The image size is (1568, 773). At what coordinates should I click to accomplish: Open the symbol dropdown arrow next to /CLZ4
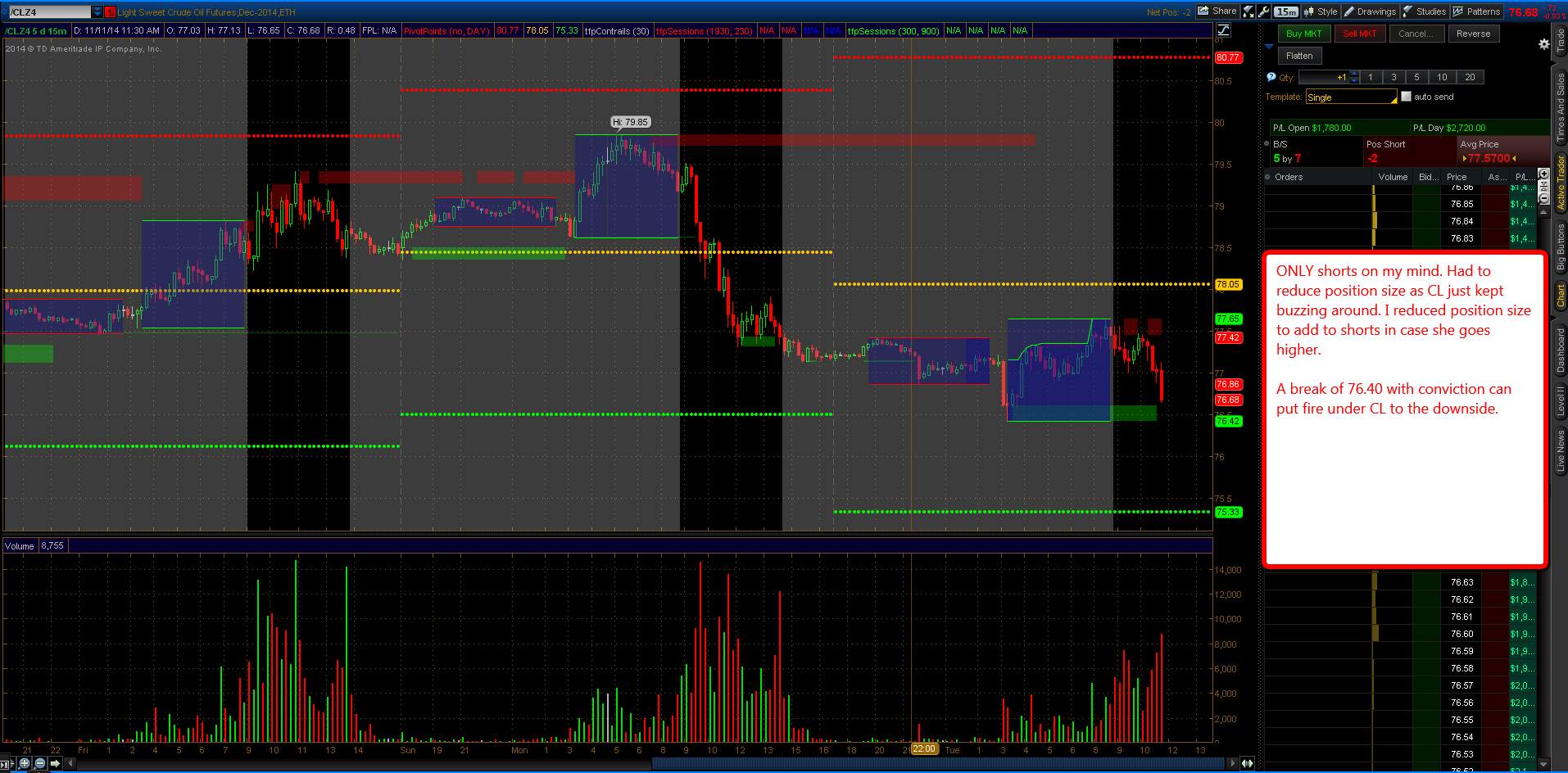pos(97,11)
